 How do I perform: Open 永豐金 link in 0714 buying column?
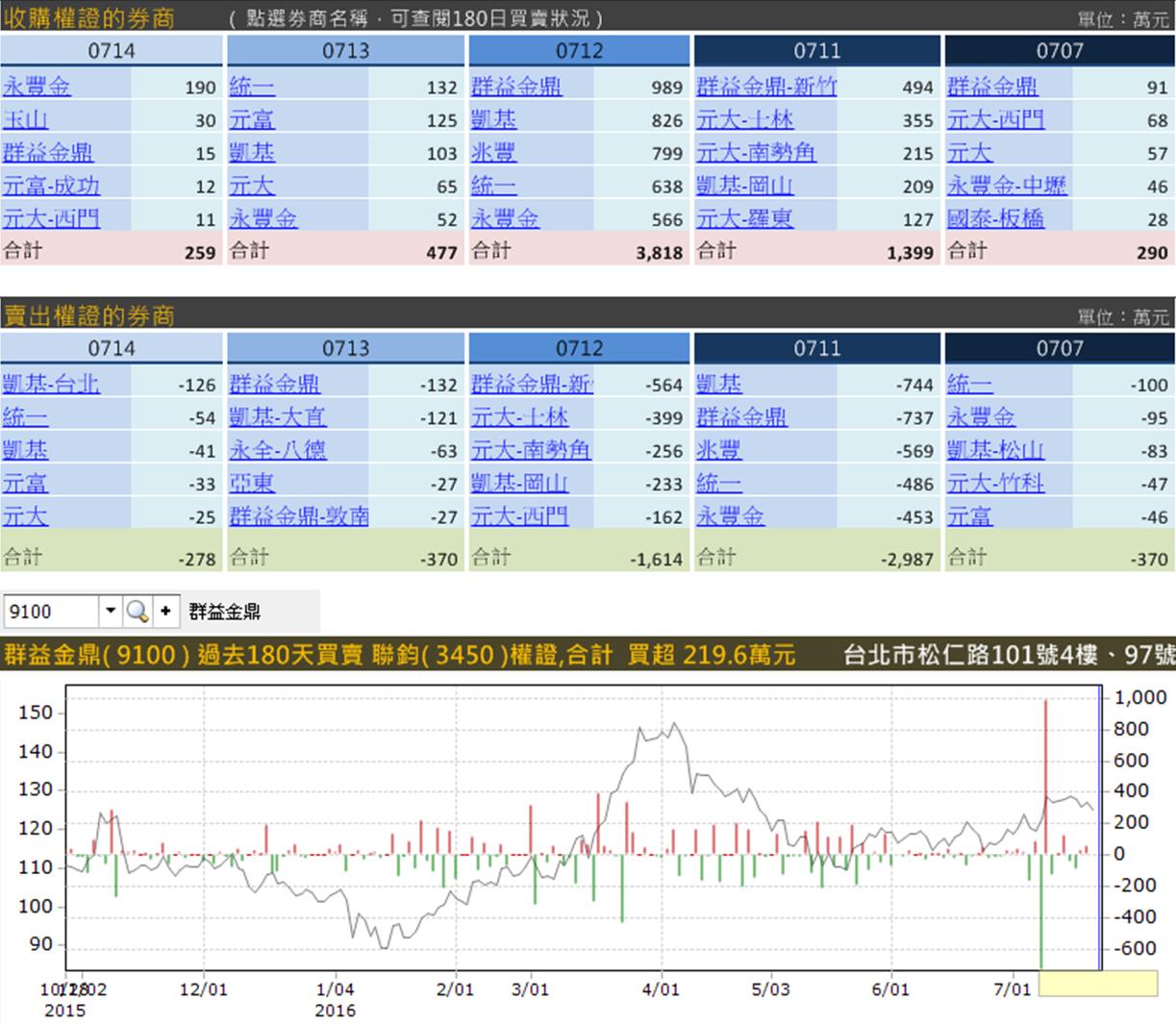(37, 87)
